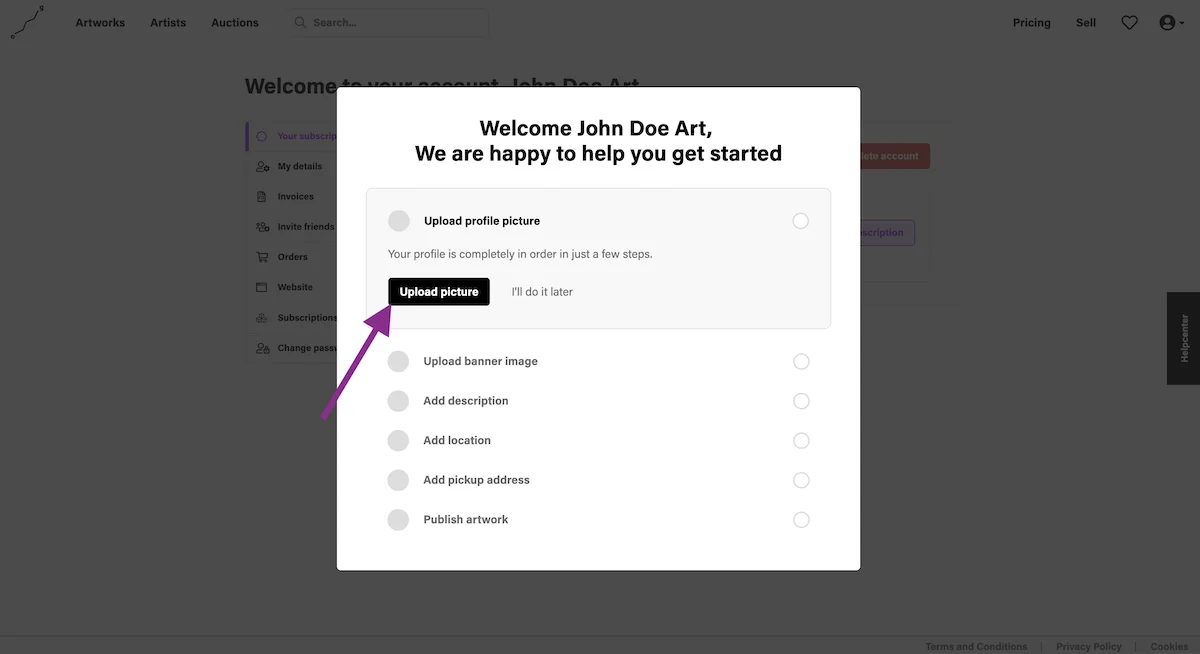Click inside the Search input field
Viewport: 1200px width, 654px height.
(388, 22)
